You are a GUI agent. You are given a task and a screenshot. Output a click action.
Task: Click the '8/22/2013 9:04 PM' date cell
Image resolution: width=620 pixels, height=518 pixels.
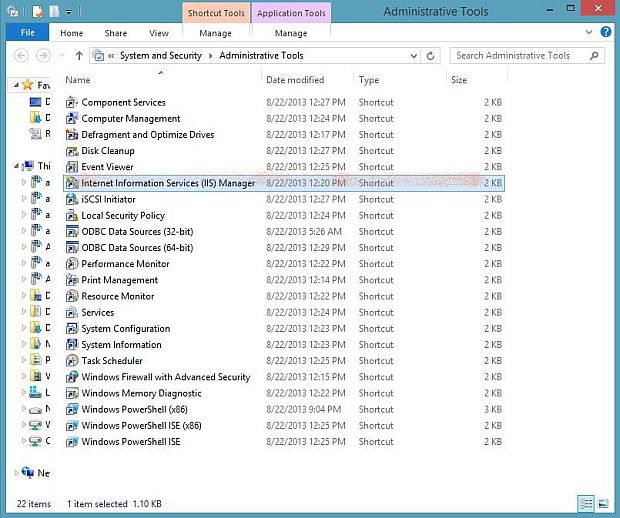(304, 409)
